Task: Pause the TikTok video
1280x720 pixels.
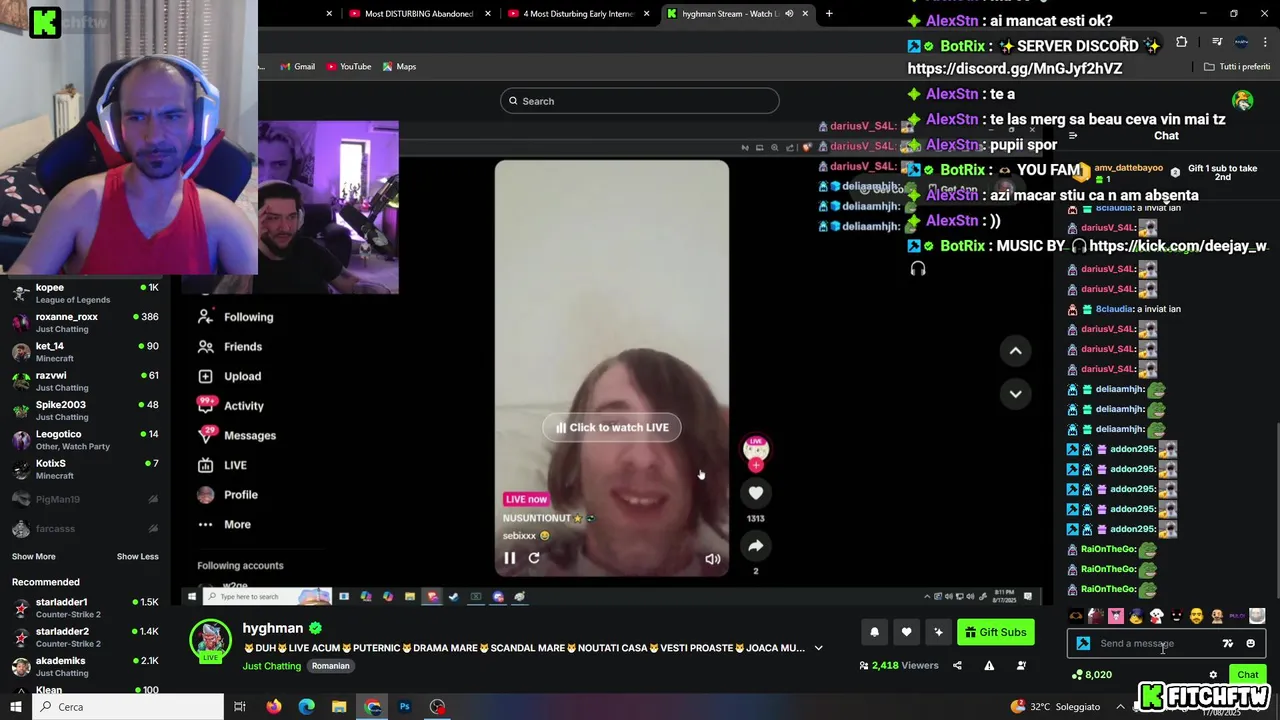Action: (509, 558)
